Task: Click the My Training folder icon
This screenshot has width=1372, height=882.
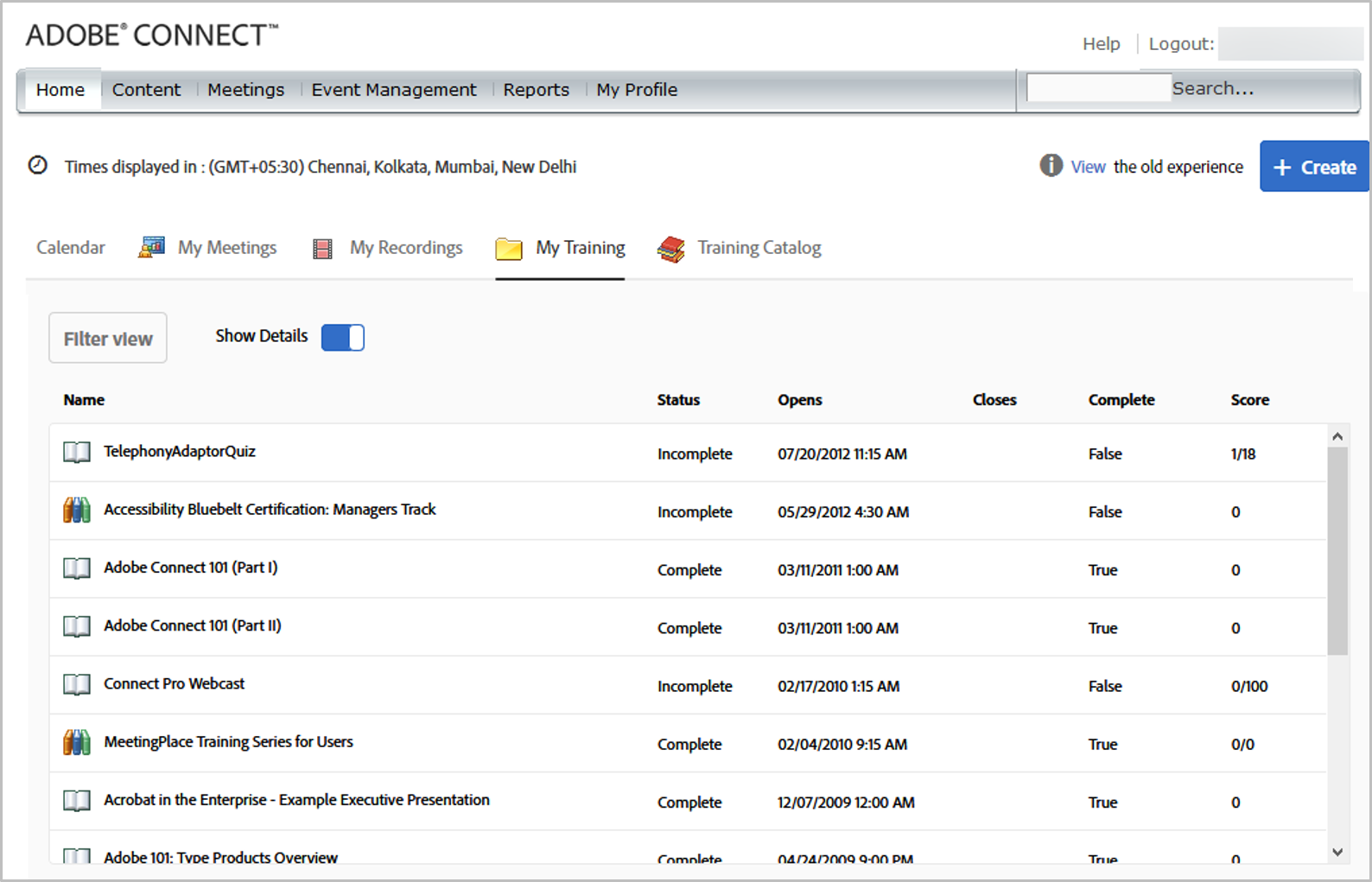Action: pos(509,249)
